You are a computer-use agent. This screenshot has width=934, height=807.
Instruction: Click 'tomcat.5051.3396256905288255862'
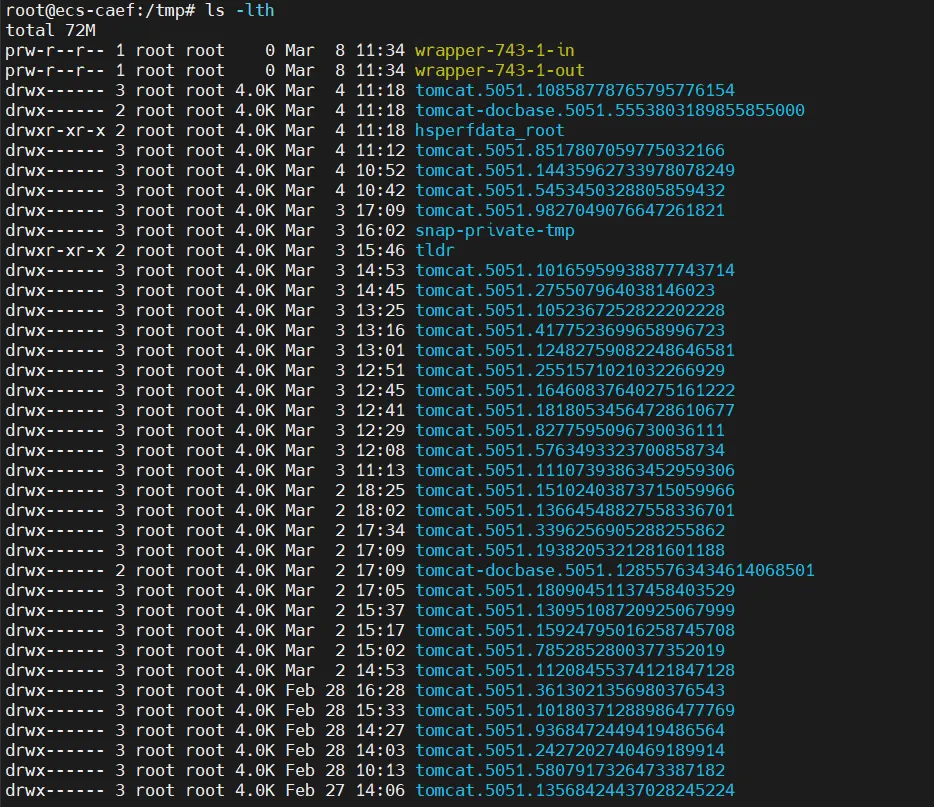point(570,531)
